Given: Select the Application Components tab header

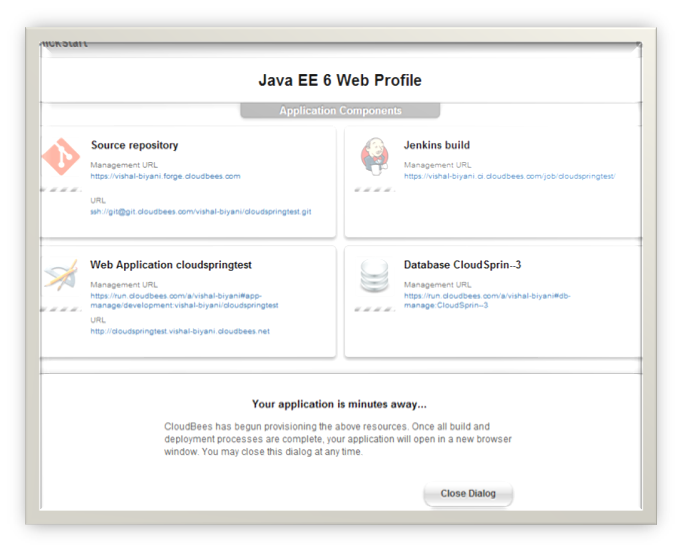Looking at the screenshot, I should click(x=340, y=111).
